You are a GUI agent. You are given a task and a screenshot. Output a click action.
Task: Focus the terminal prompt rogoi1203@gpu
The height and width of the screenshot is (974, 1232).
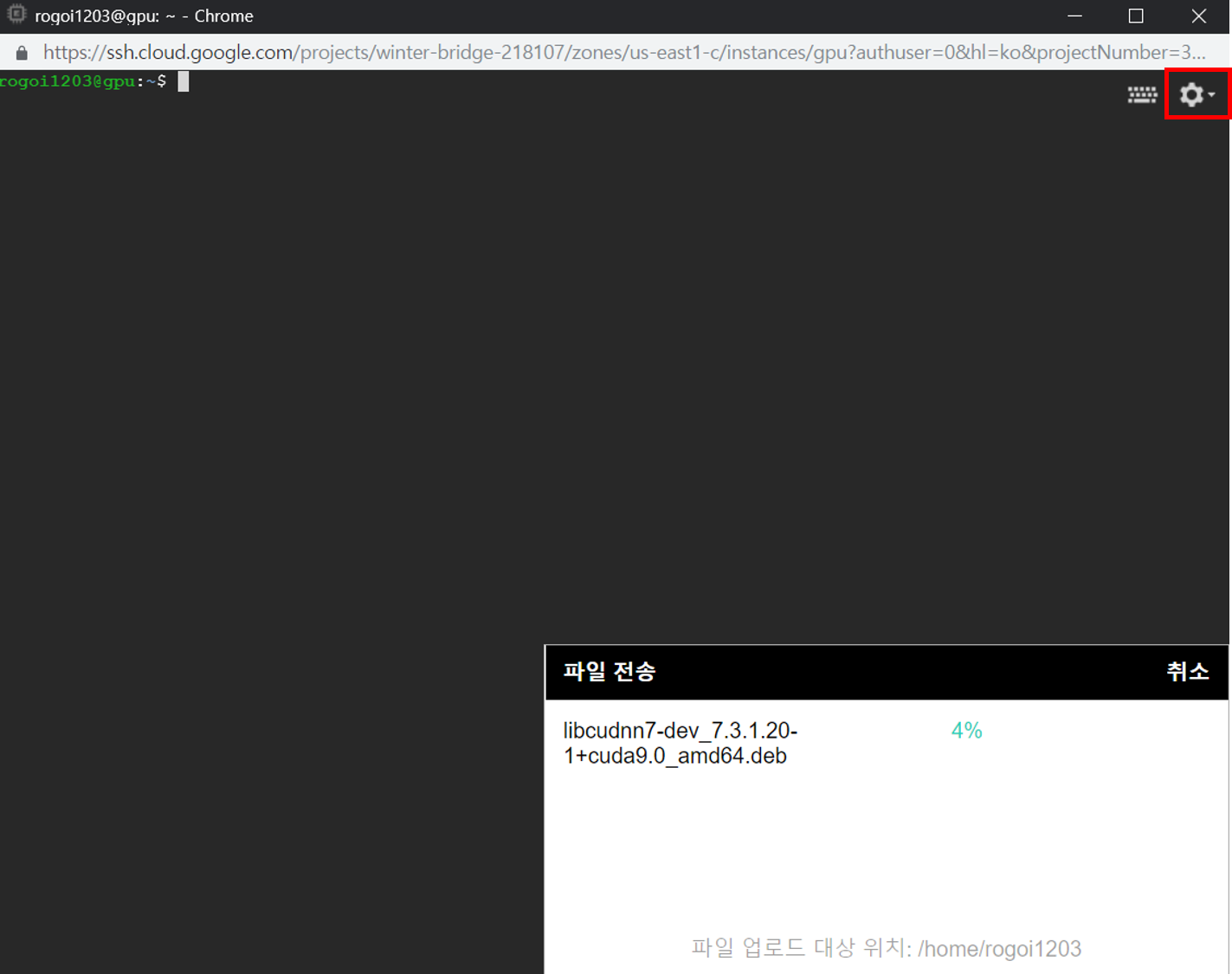point(83,81)
